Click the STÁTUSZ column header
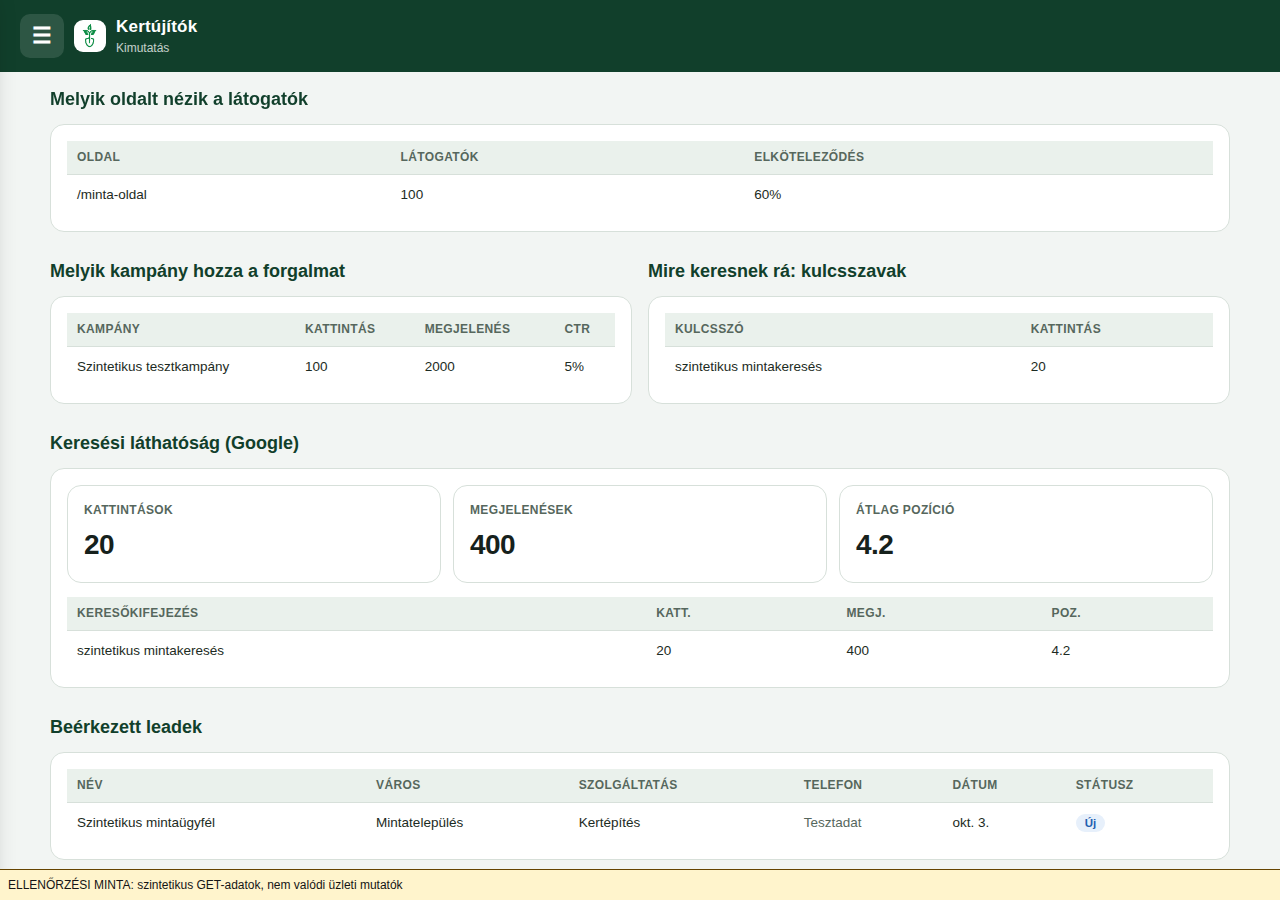Screen dimensions: 1280x900 pos(1104,786)
